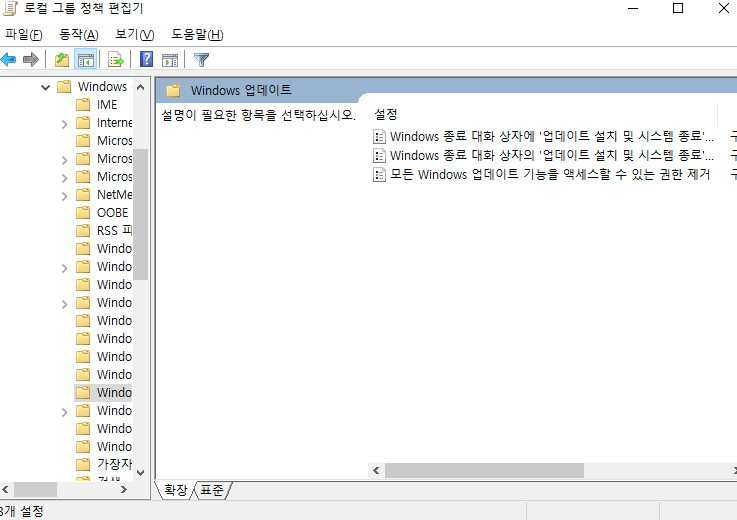
Task: Select the Interne folder label in tree
Action: 114,123
